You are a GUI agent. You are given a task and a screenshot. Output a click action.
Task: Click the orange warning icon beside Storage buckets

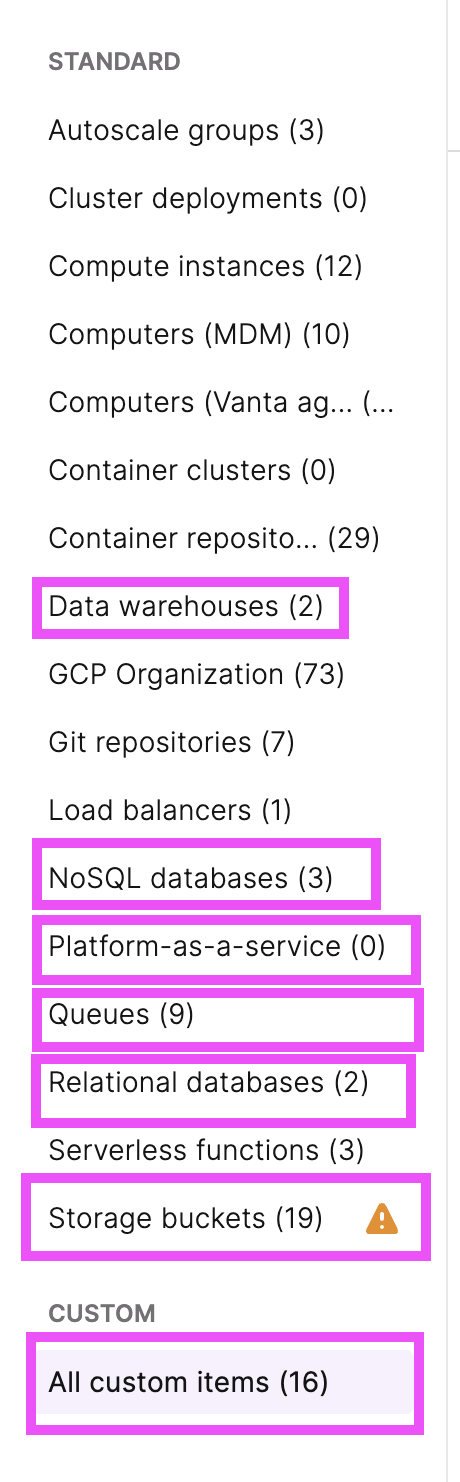coord(382,1218)
